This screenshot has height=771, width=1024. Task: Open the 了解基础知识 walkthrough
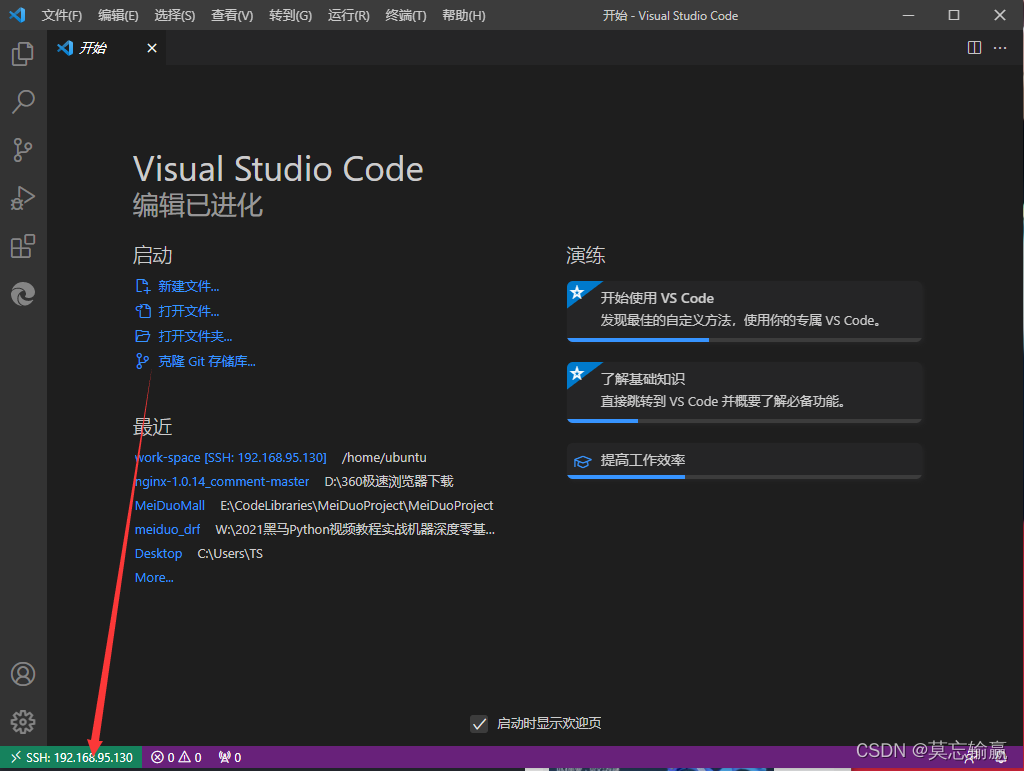744,392
